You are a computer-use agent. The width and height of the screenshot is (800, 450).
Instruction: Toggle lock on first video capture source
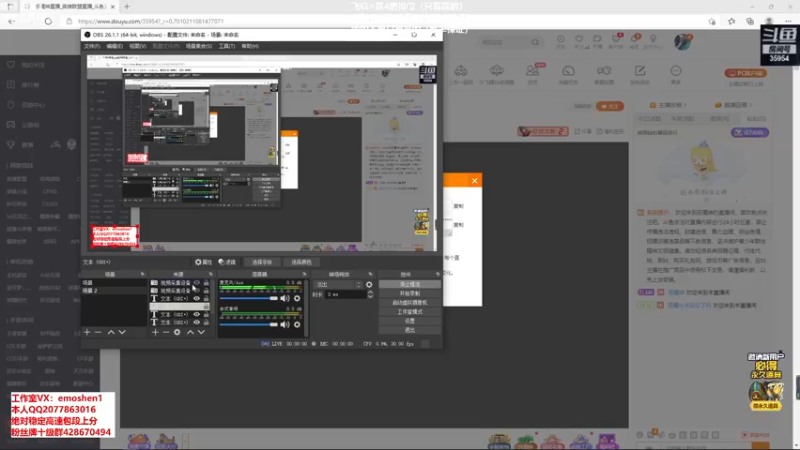206,283
